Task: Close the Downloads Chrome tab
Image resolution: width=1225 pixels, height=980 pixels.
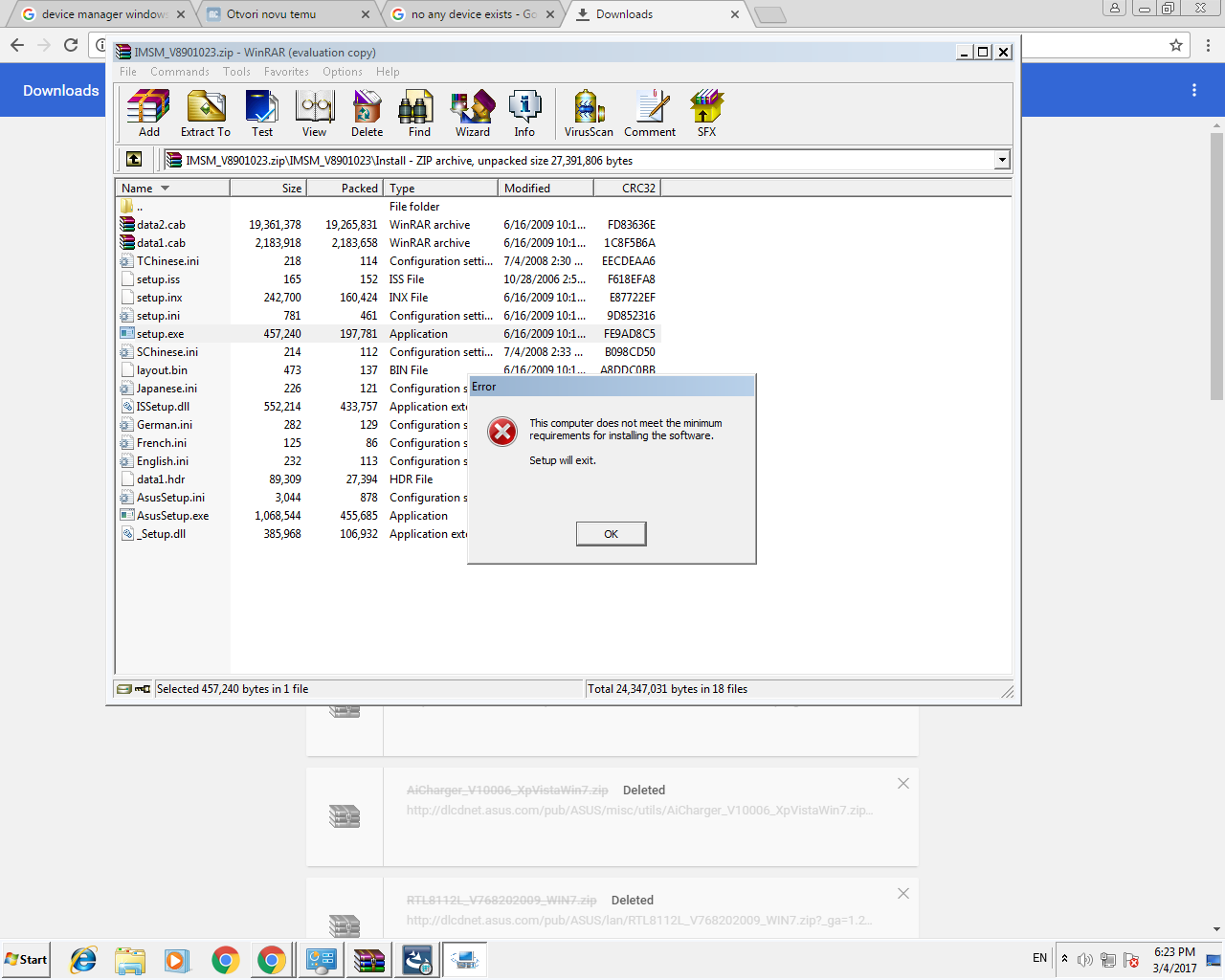Action: 735,14
